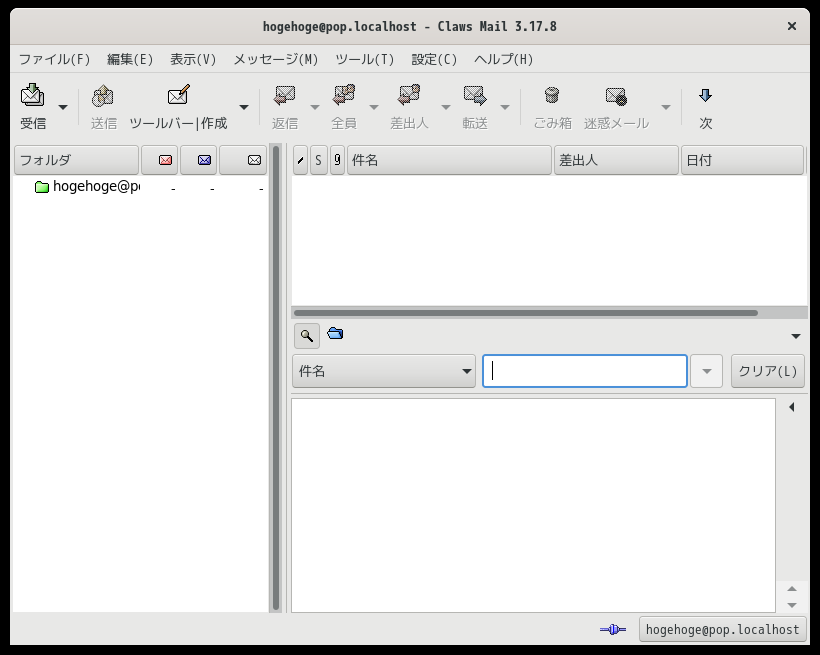Screen dimensions: 820x655
Task: Sort messages by the 件名 column header
Action: point(449,160)
